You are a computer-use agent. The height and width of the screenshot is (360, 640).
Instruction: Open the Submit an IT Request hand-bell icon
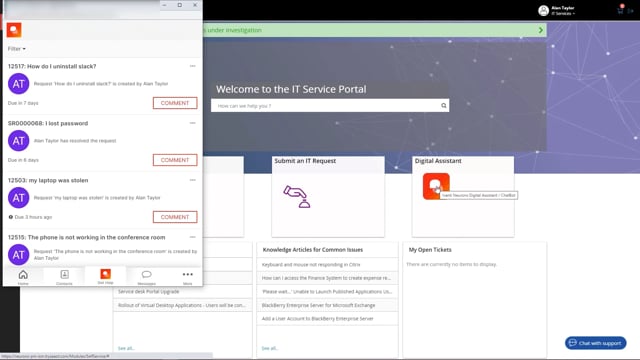(x=297, y=196)
